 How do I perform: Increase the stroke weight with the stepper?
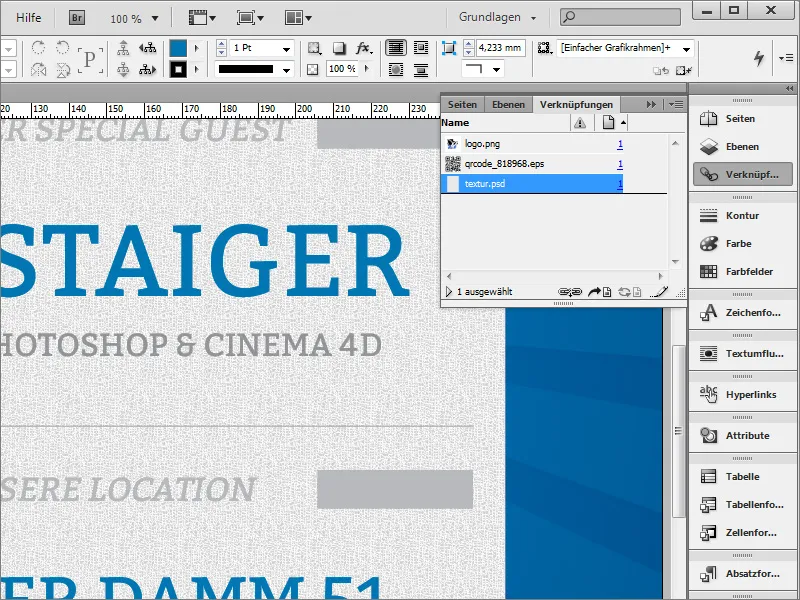point(221,44)
